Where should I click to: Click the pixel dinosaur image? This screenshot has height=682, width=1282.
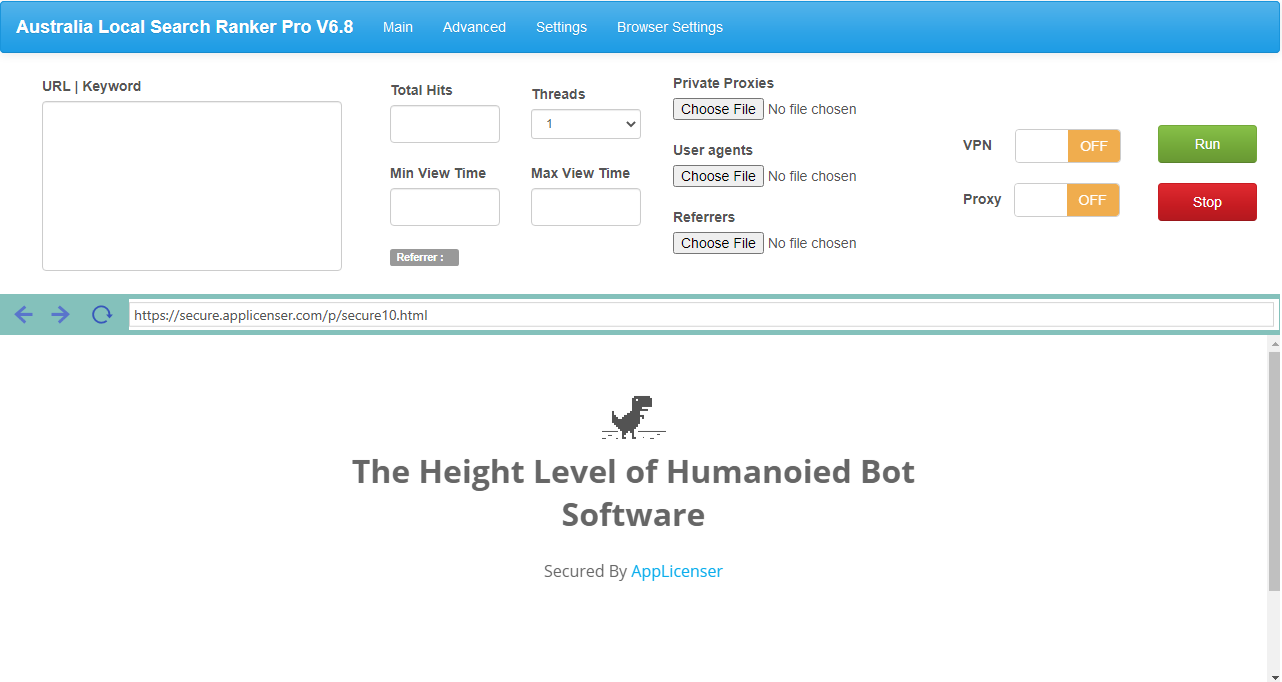point(634,417)
